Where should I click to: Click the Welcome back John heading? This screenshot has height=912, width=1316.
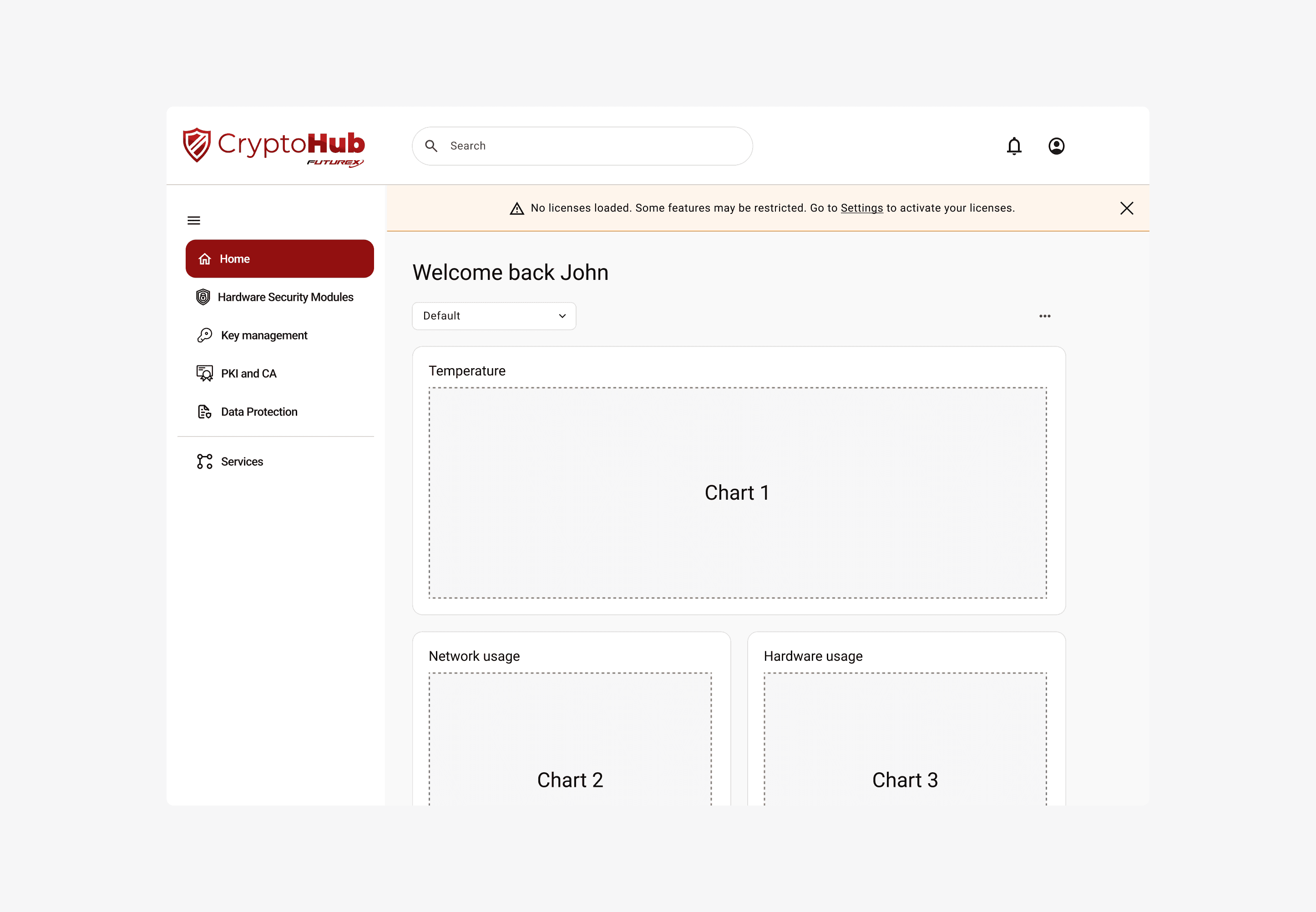[x=510, y=273]
